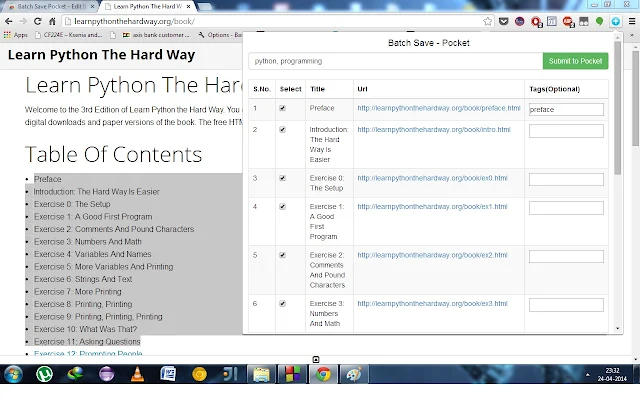Open the ex2.html link
This screenshot has width=640, height=400.
point(432,256)
